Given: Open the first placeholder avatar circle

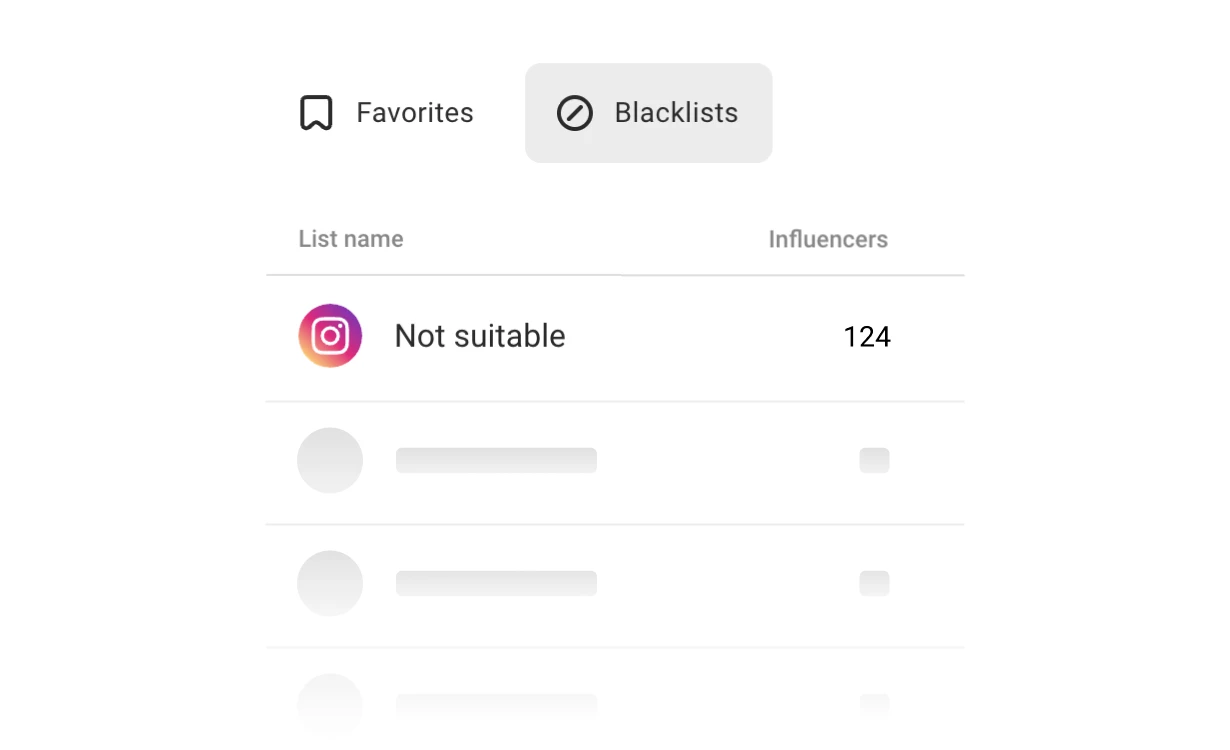Looking at the screenshot, I should (x=330, y=460).
